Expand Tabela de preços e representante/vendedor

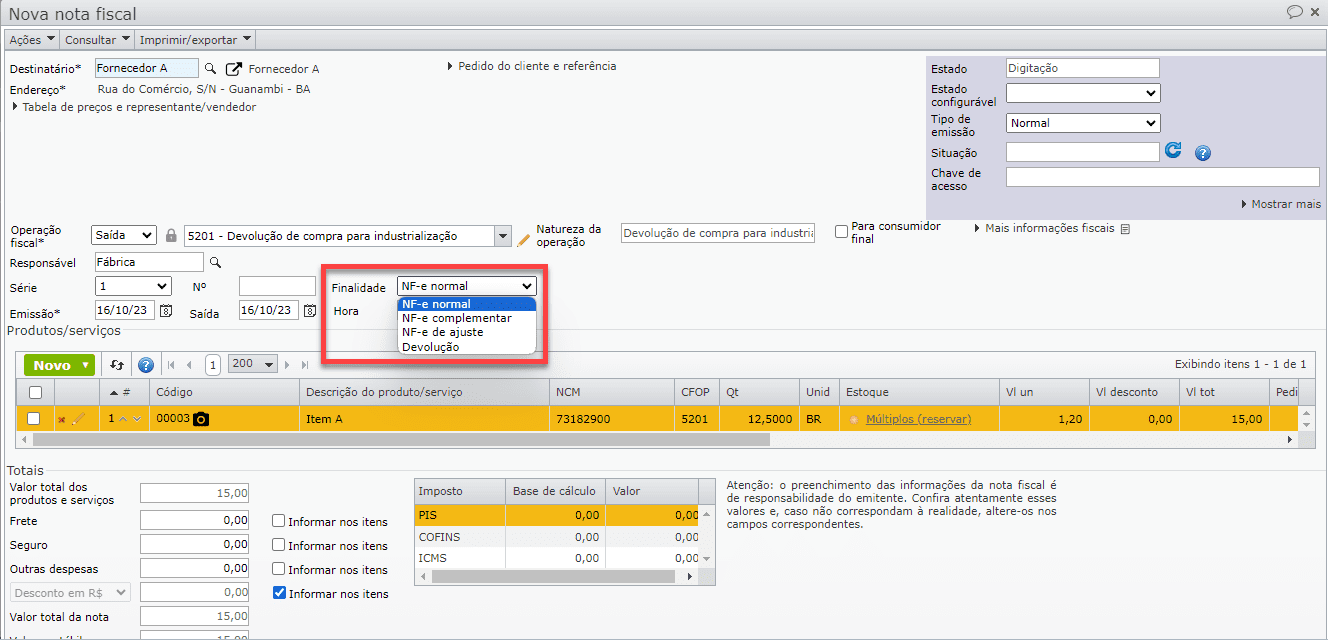coord(134,107)
